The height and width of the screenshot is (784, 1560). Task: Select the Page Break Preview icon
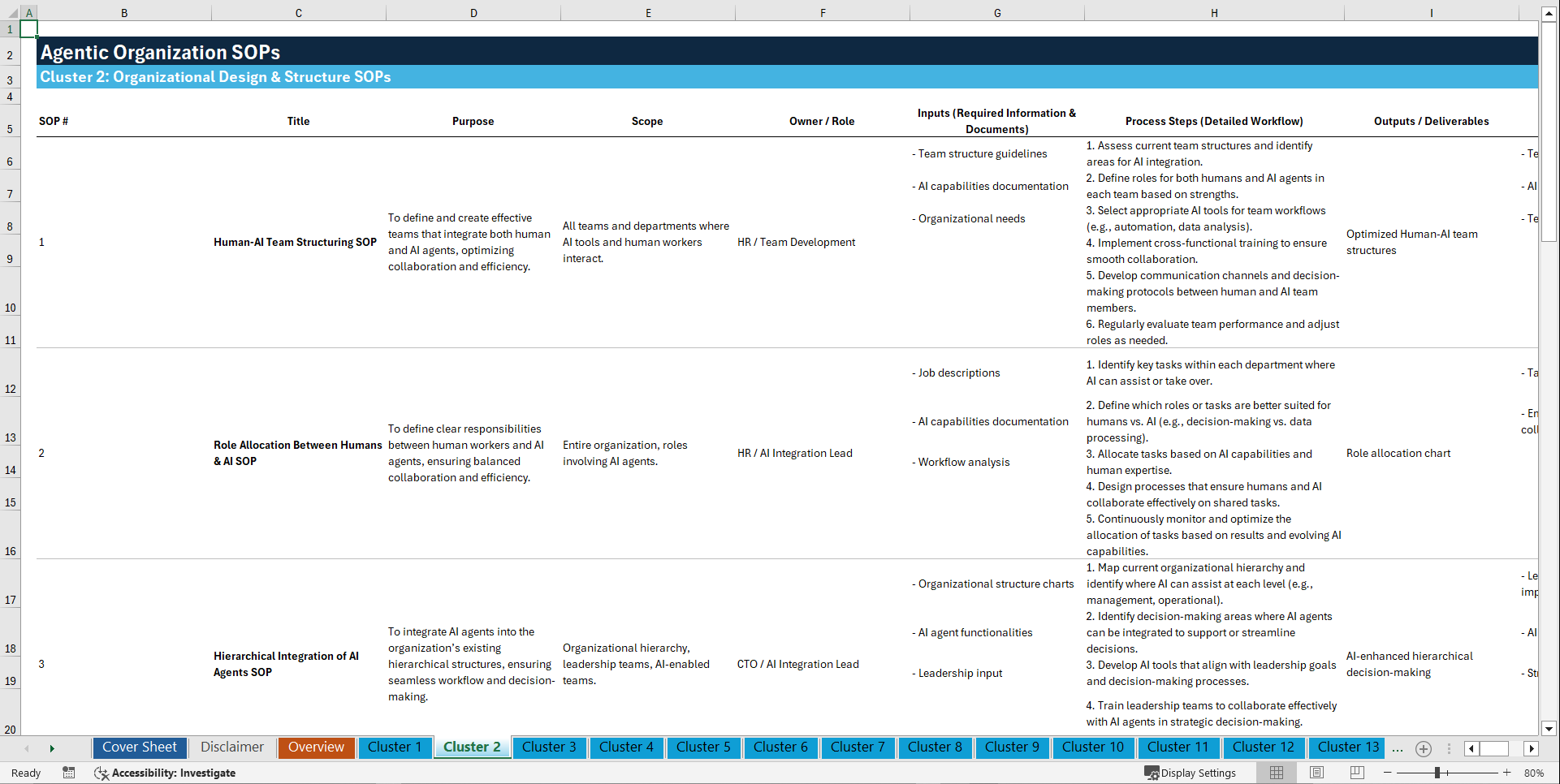coord(1357,773)
